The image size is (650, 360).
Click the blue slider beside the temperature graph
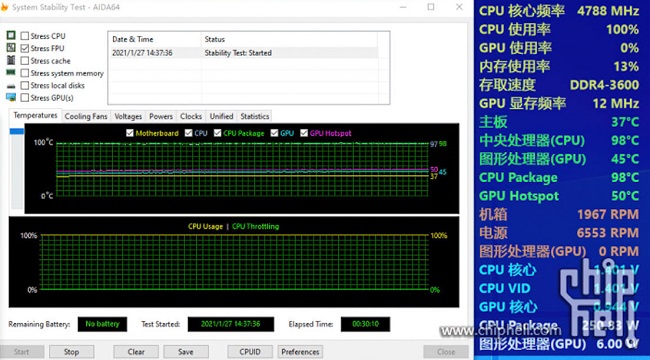coord(17,131)
